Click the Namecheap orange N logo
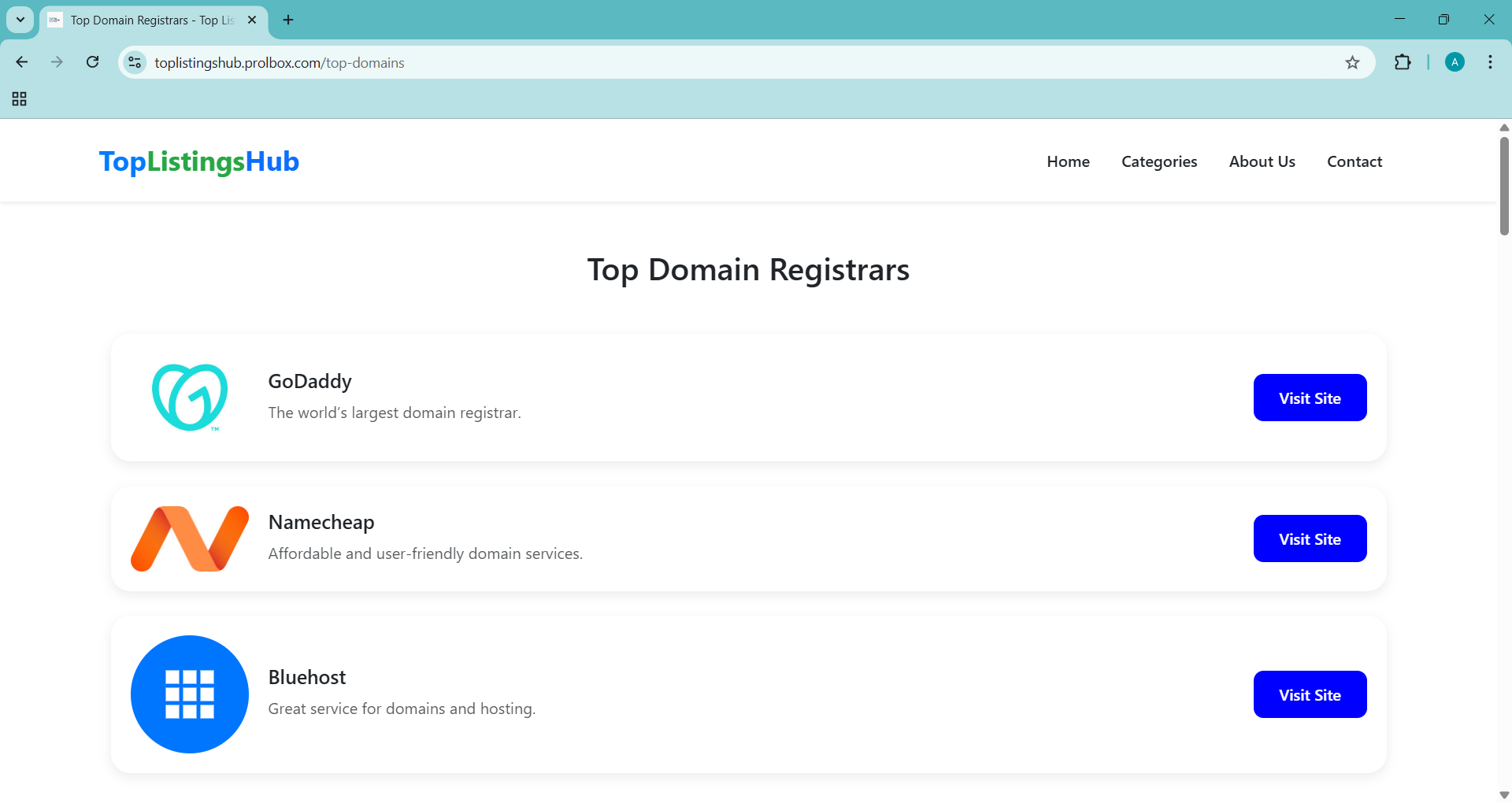Viewport: 1512px width, 803px height. (x=190, y=538)
